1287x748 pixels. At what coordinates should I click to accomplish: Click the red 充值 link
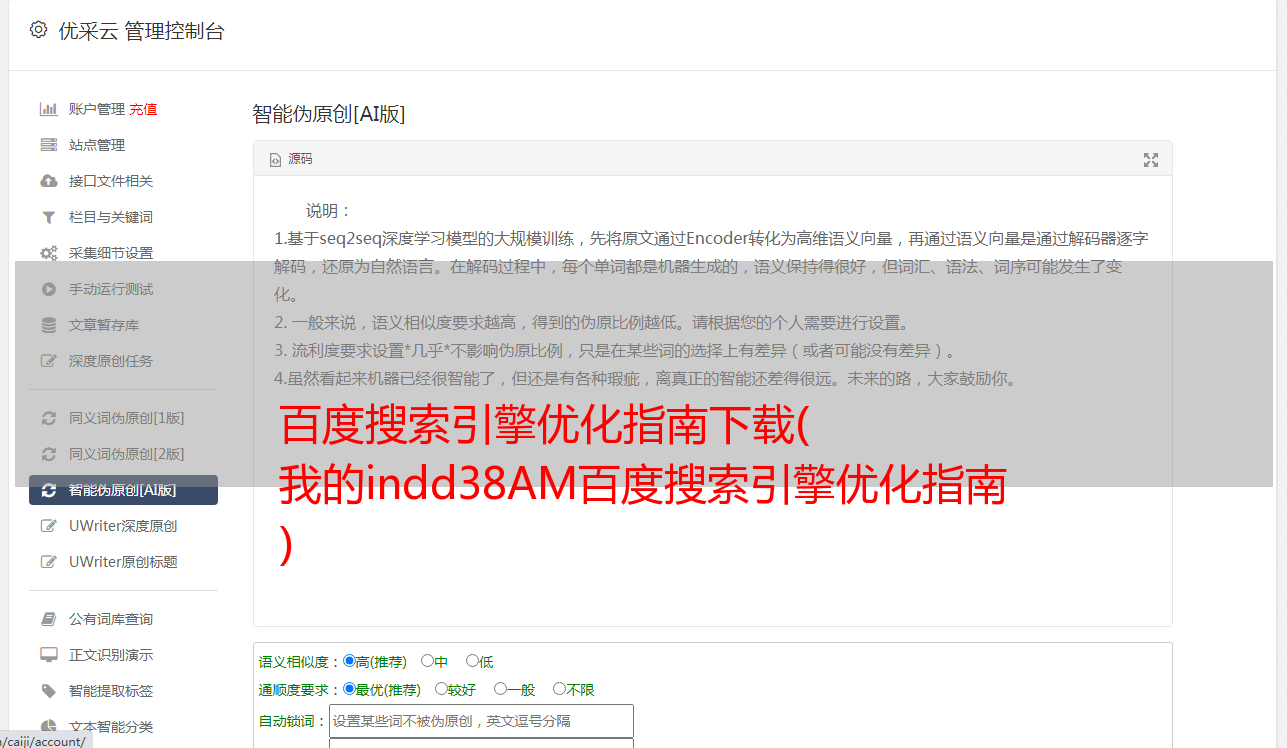coord(143,109)
